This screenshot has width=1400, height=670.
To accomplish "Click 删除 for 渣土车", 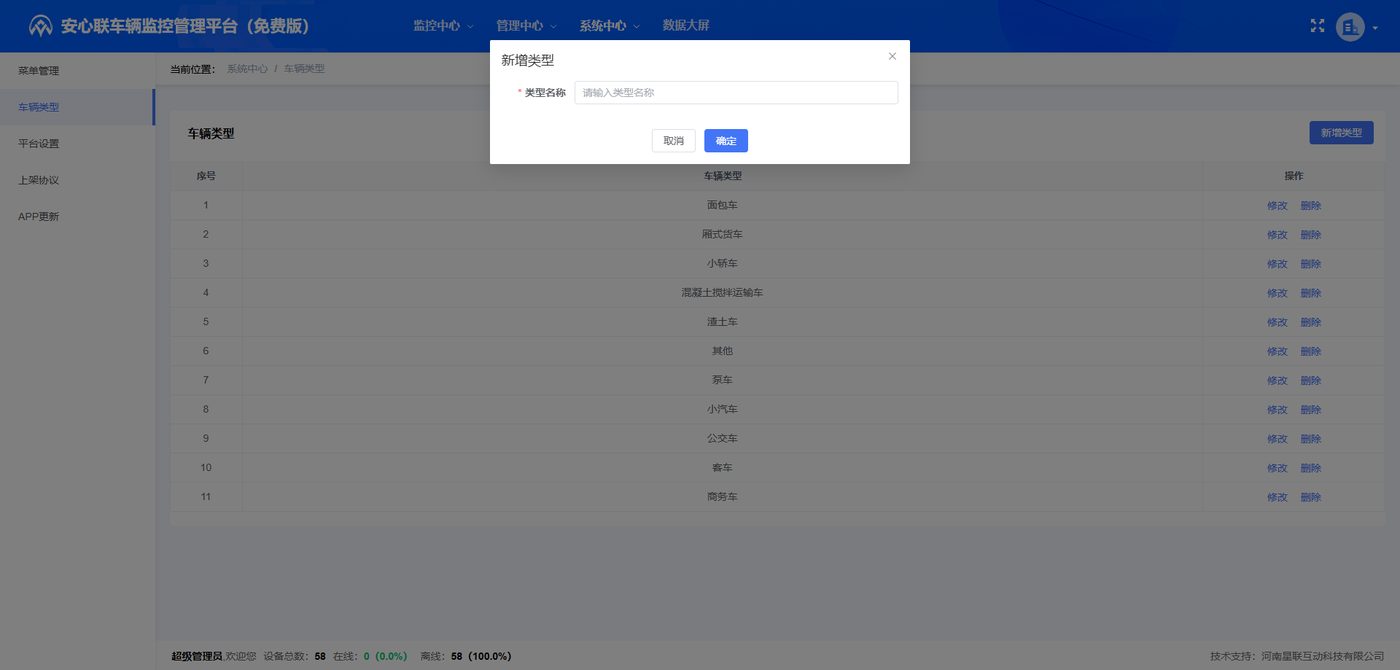I will click(x=1311, y=322).
